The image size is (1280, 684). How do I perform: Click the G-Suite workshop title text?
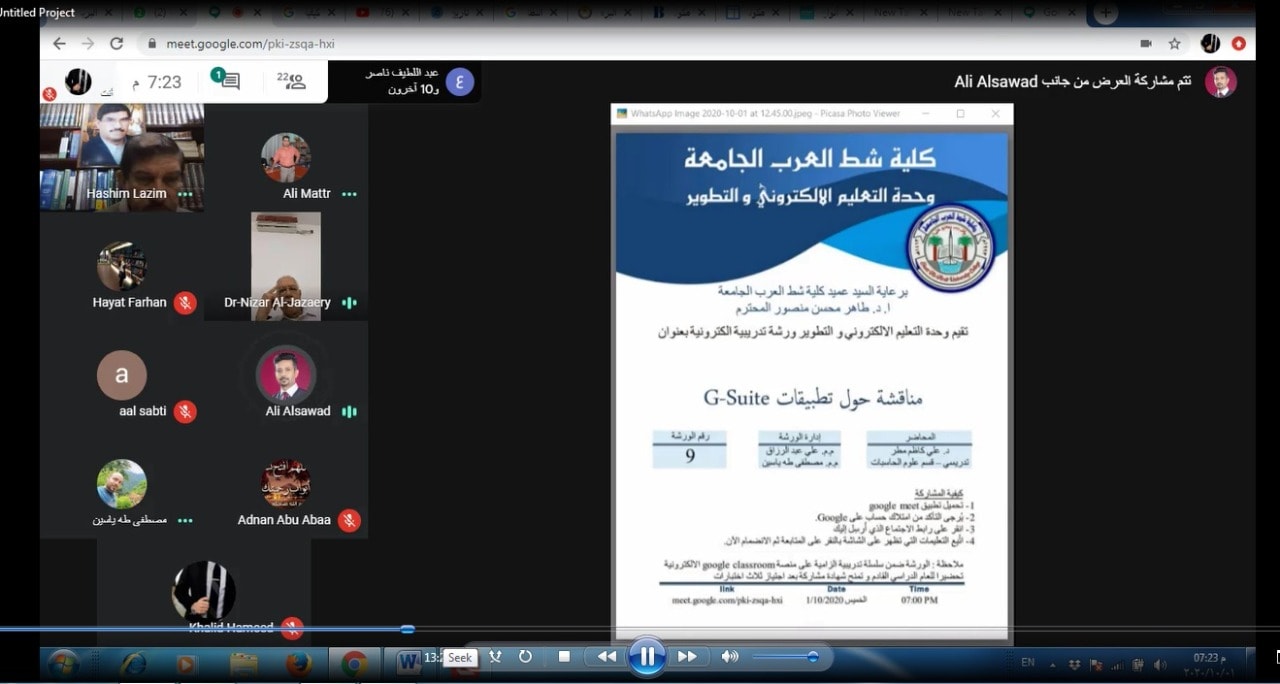pyautogui.click(x=812, y=397)
